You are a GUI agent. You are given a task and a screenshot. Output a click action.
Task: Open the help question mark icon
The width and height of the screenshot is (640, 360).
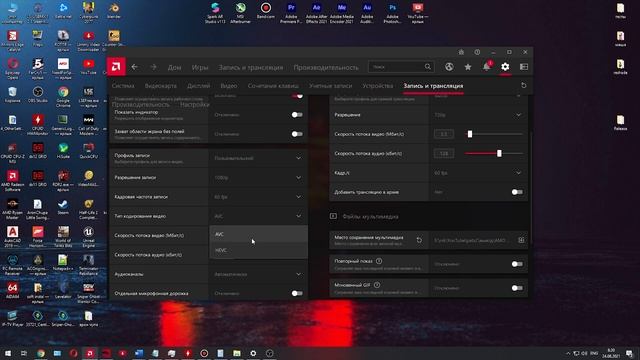click(477, 52)
